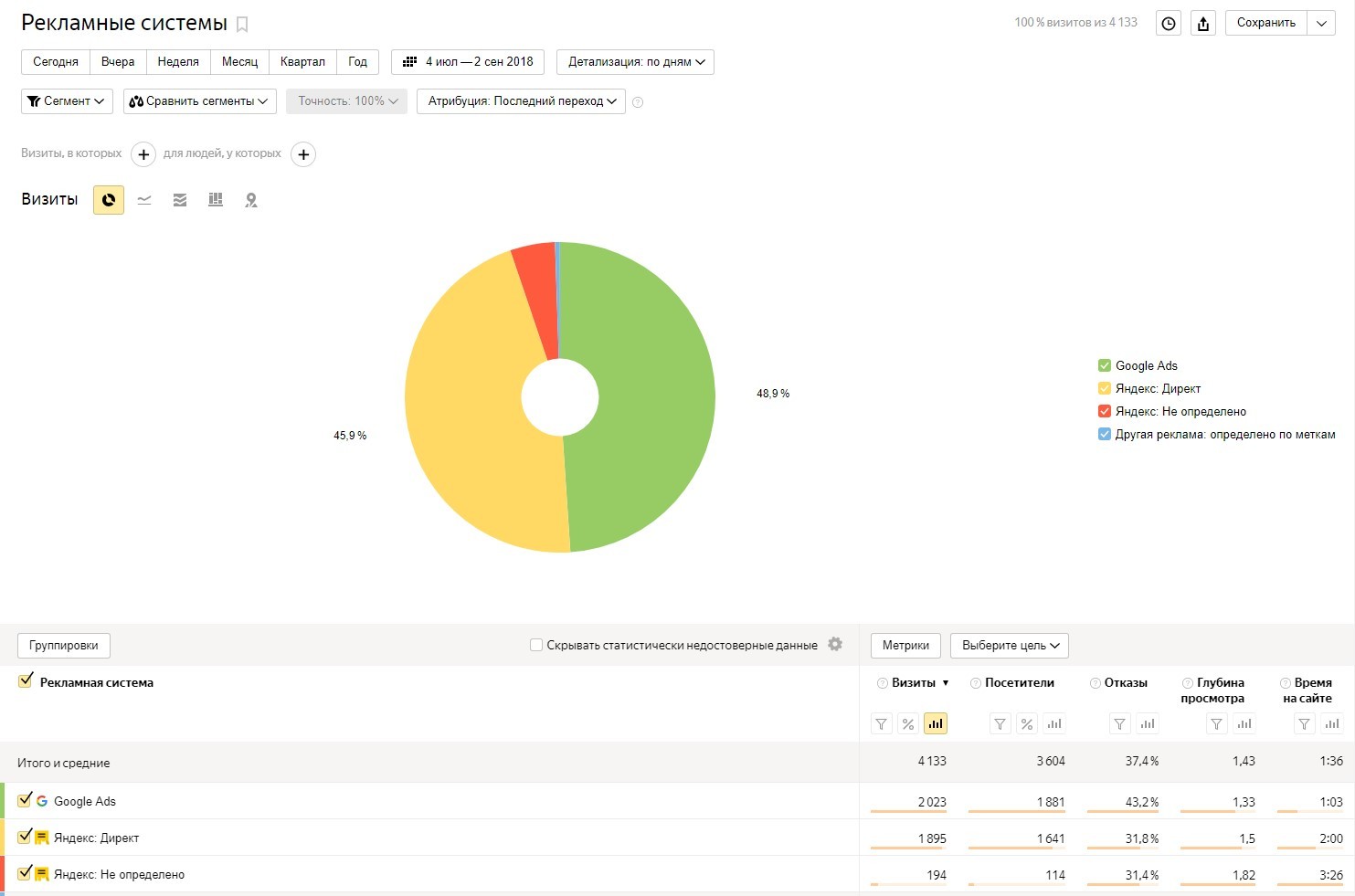Image resolution: width=1355 pixels, height=896 pixels.
Task: Open the Выберите цель dropdown
Action: pos(1010,646)
